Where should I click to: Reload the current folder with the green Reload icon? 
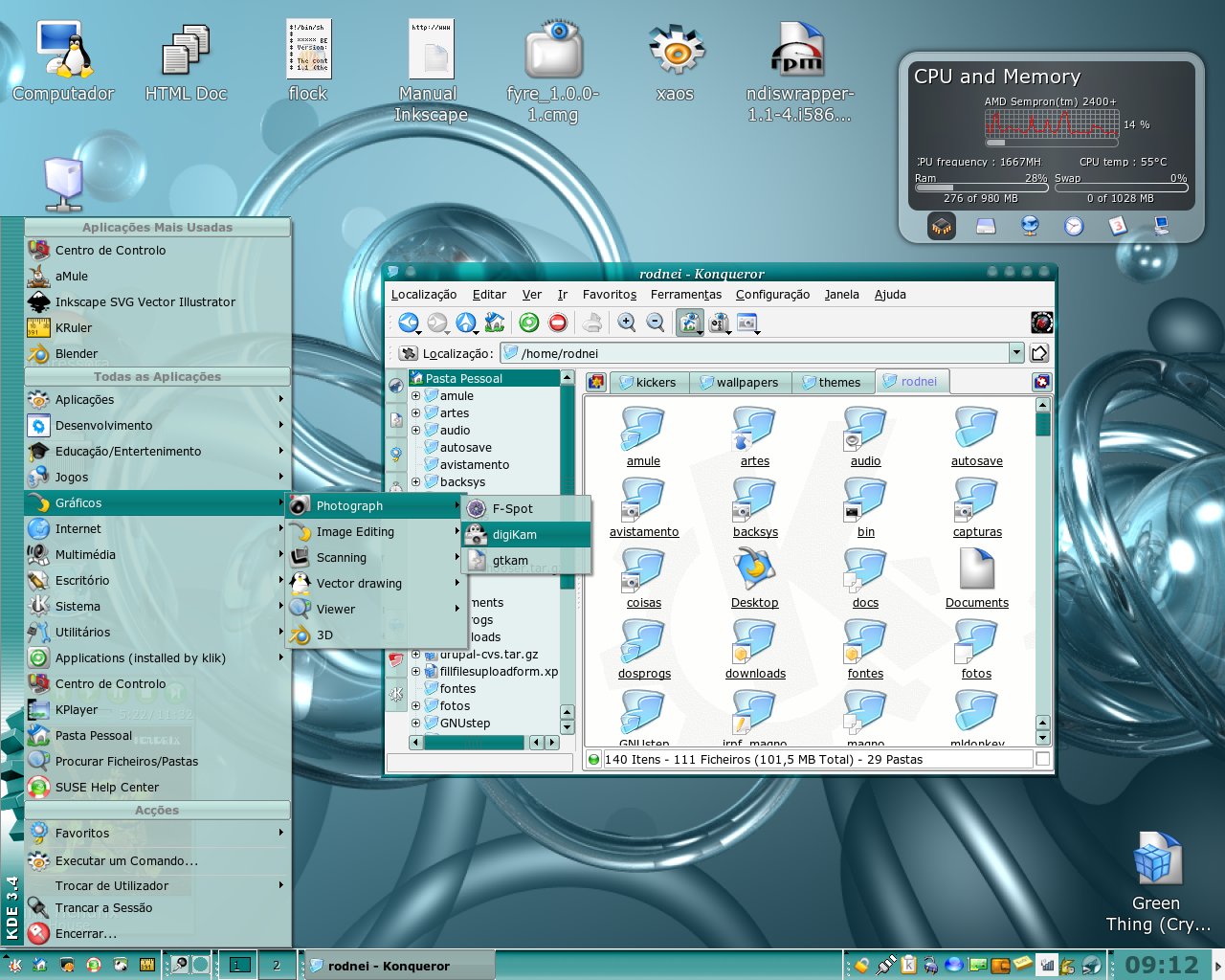[x=529, y=323]
